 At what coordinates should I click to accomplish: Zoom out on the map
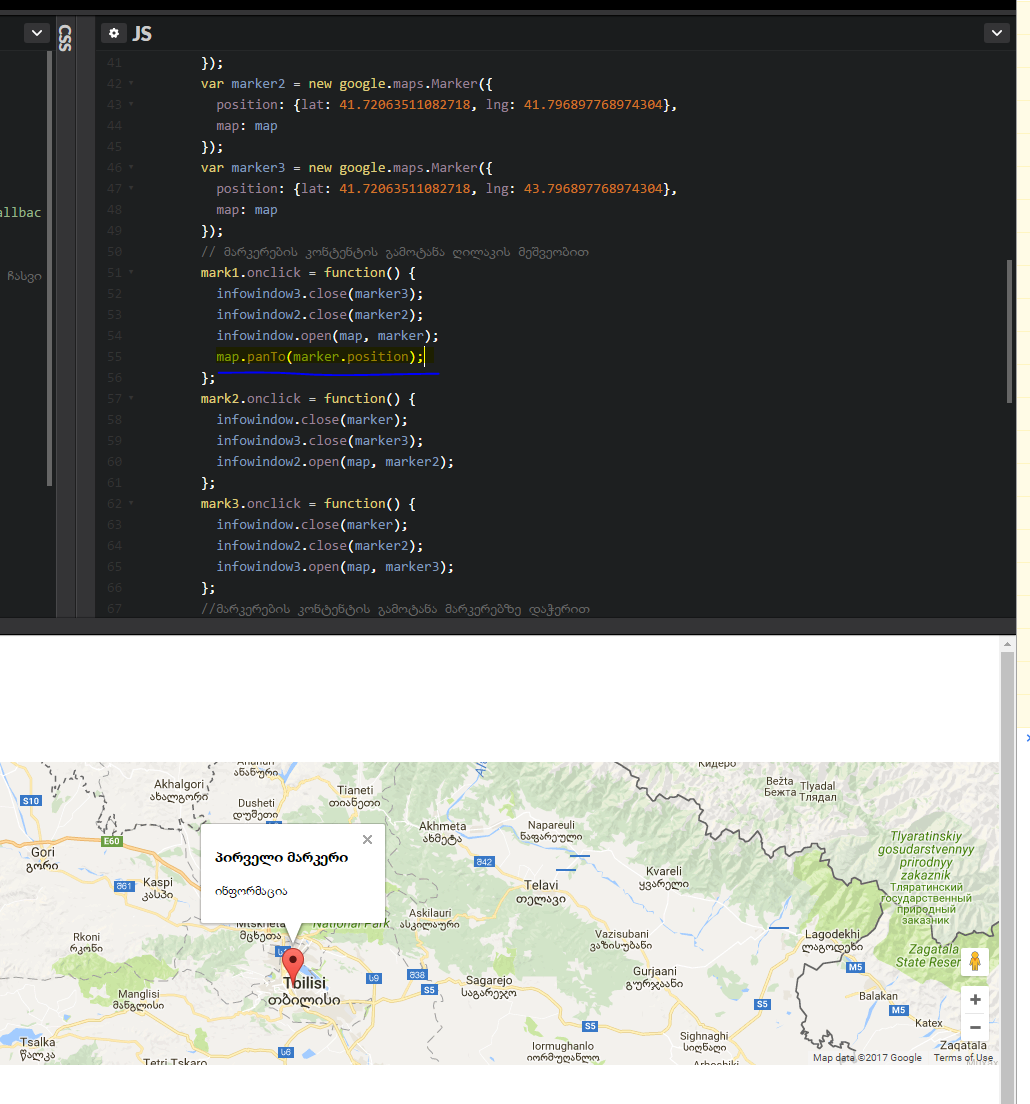[x=974, y=1028]
